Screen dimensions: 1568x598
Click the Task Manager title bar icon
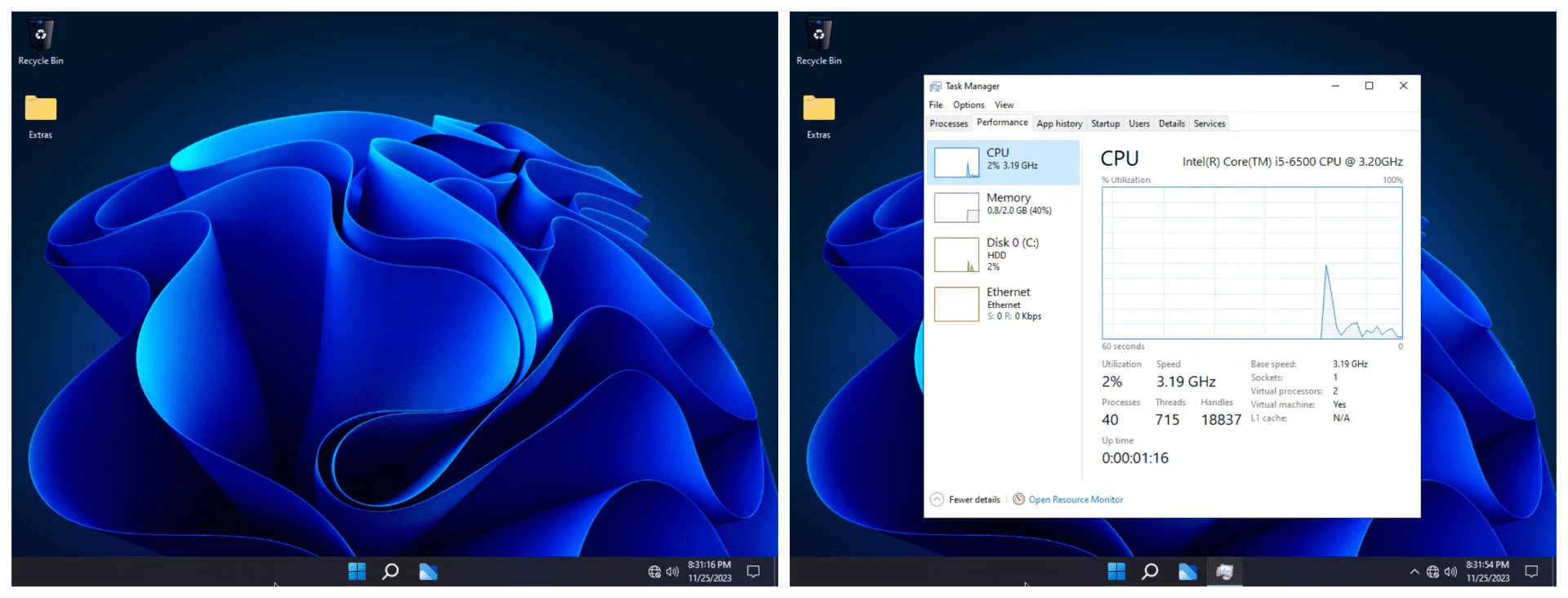tap(936, 87)
